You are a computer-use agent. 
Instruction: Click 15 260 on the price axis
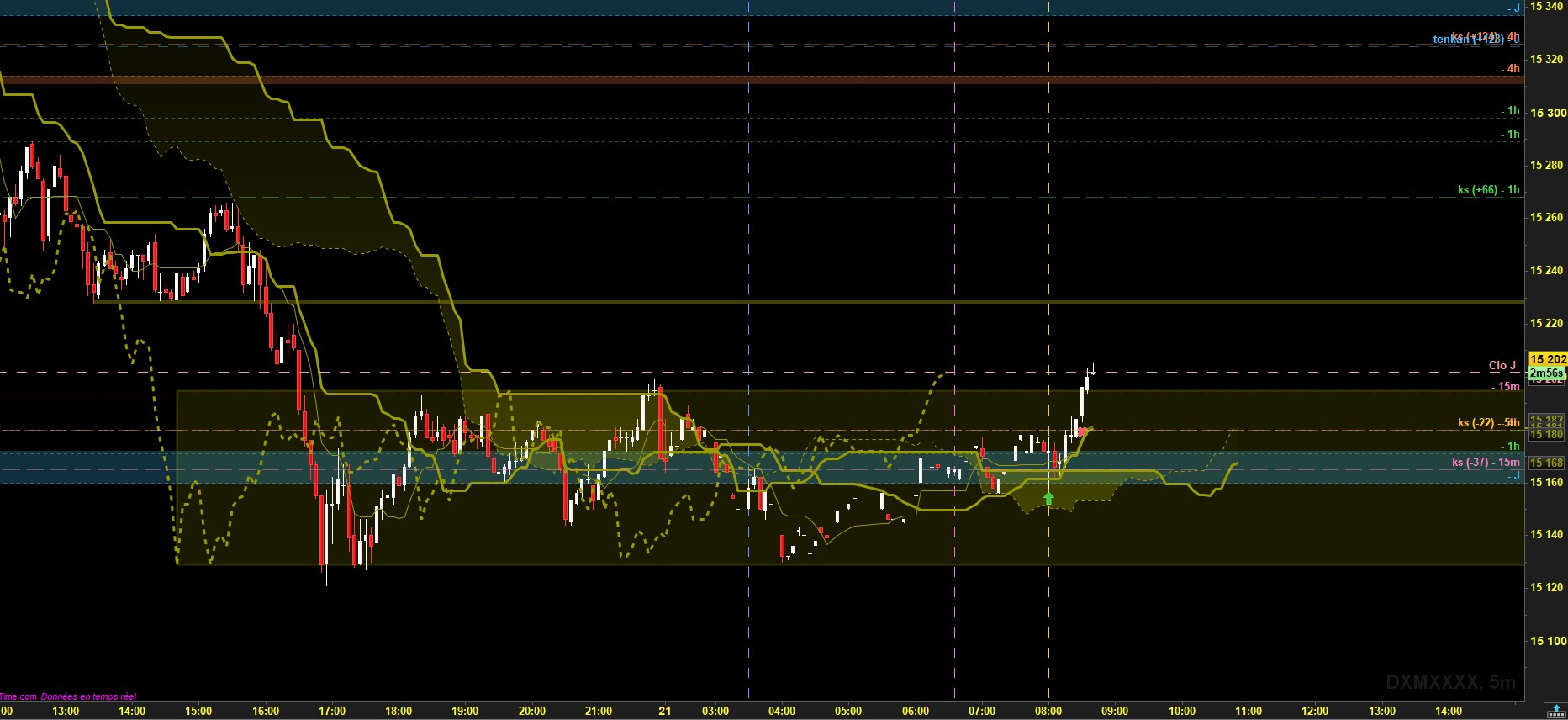tap(1548, 218)
